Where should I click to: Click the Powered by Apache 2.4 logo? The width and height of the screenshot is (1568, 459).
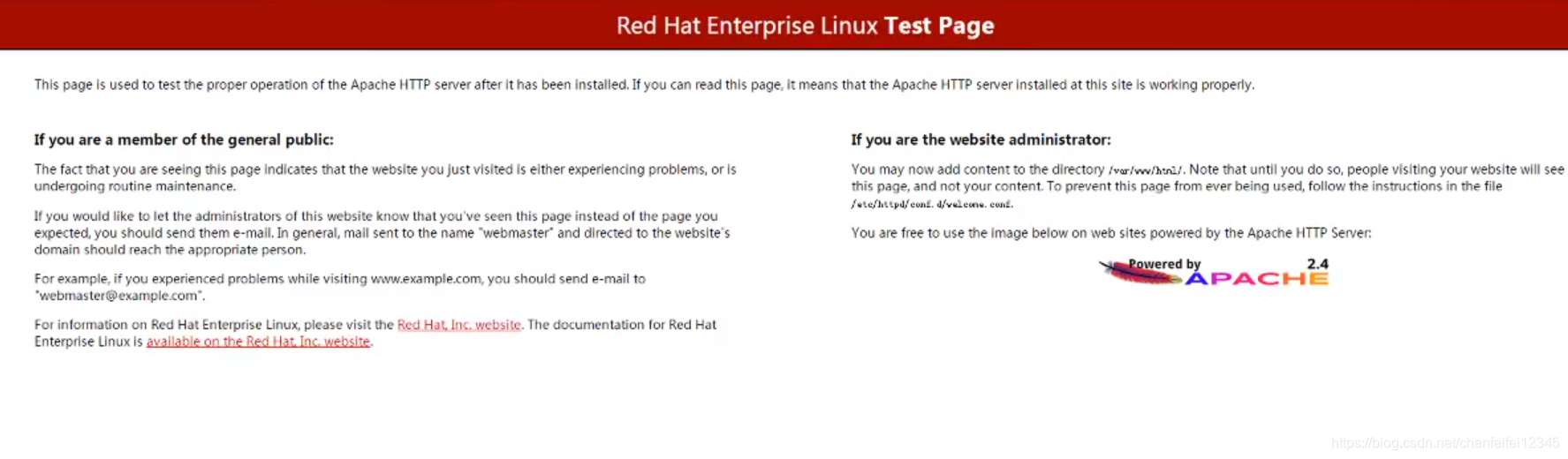click(x=1214, y=272)
